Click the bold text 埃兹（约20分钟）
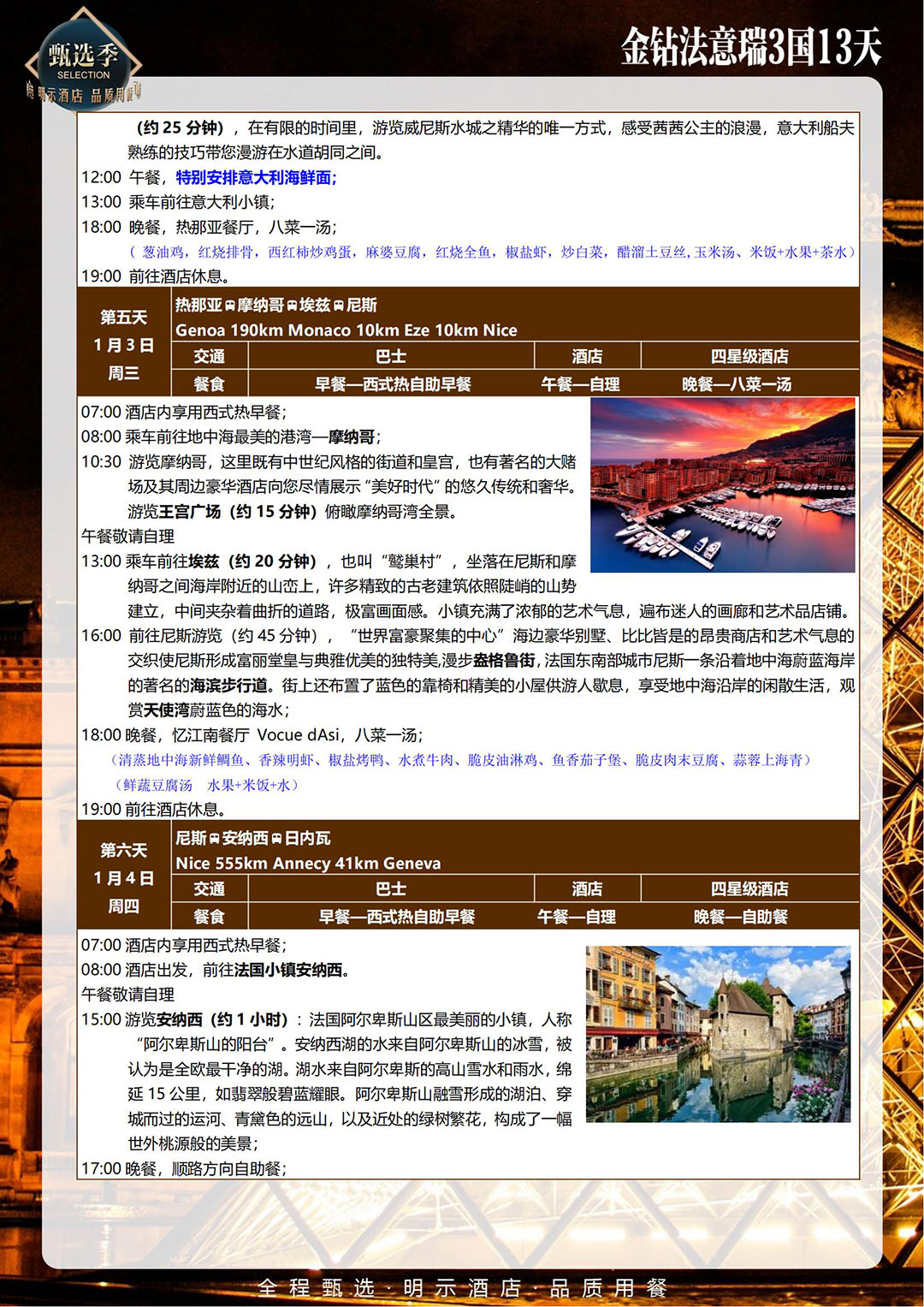The height and width of the screenshot is (1307, 924). [x=258, y=561]
